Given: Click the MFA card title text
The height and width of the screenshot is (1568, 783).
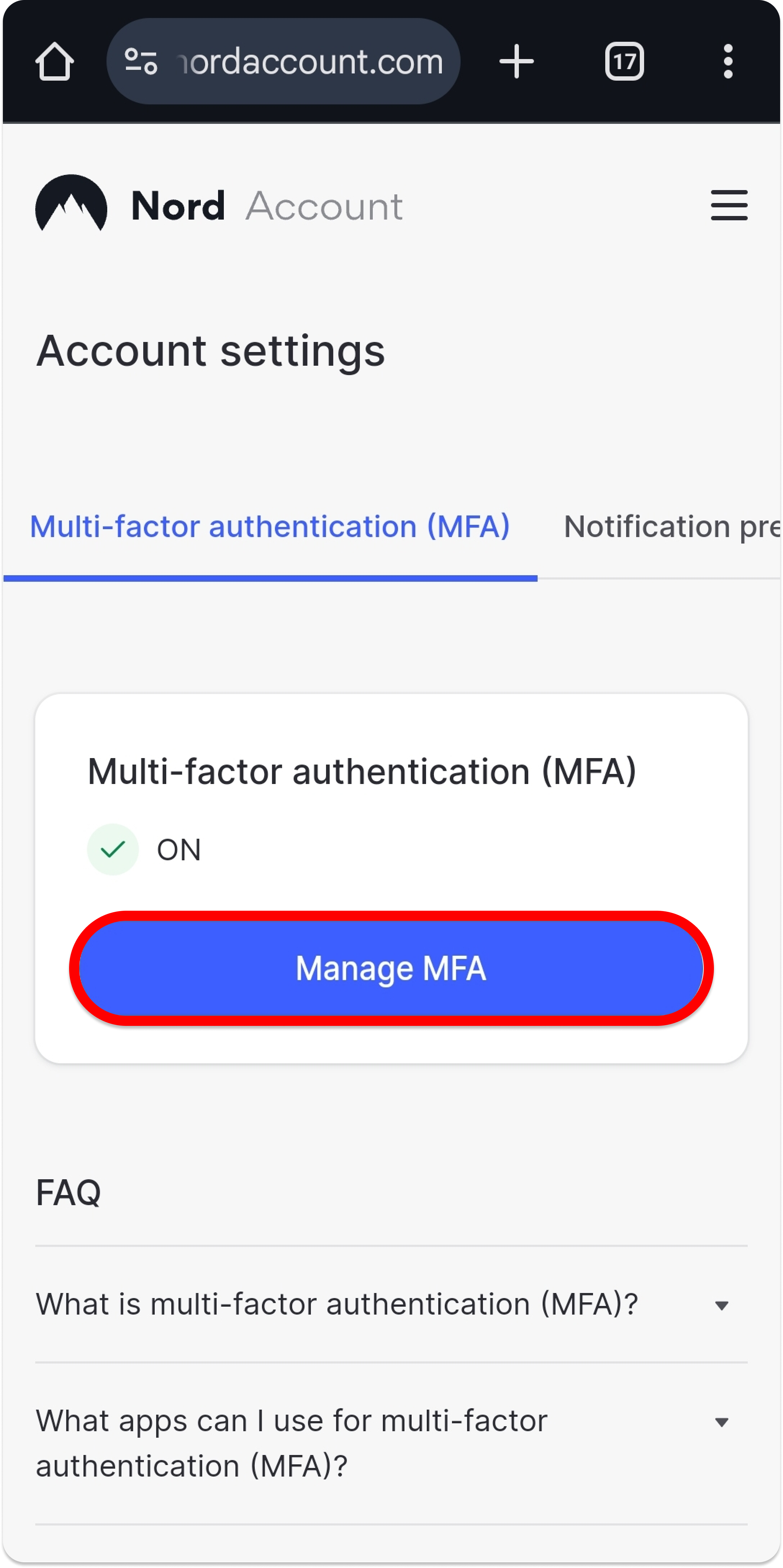Looking at the screenshot, I should coord(361,772).
